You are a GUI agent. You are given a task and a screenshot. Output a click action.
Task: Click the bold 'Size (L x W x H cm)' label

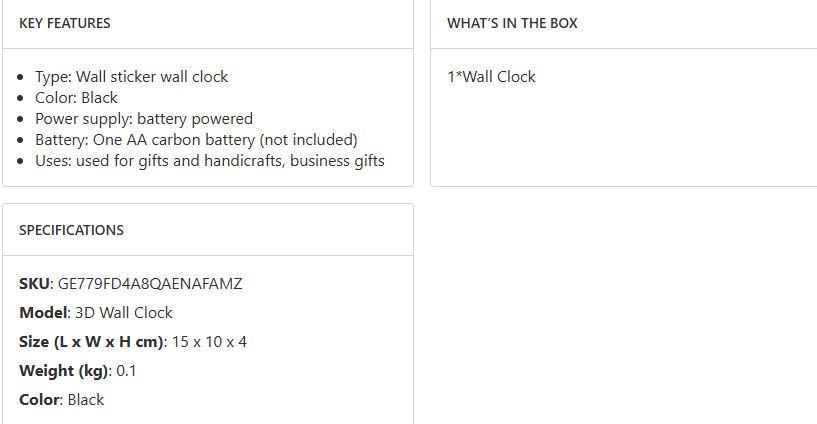[x=91, y=342]
